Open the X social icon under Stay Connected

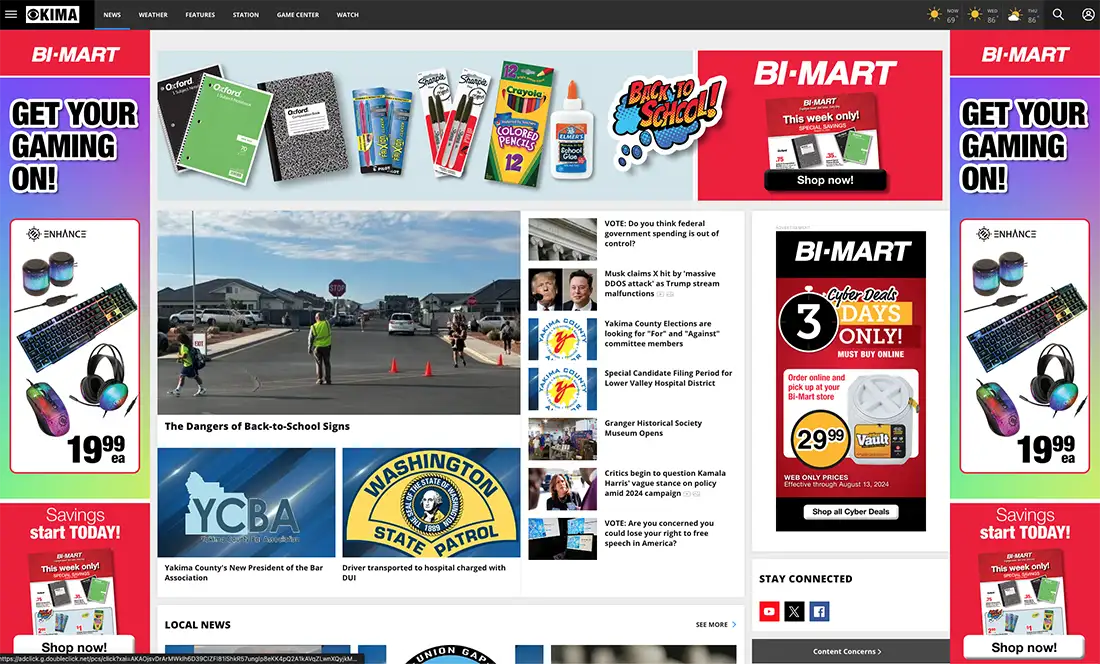point(794,611)
